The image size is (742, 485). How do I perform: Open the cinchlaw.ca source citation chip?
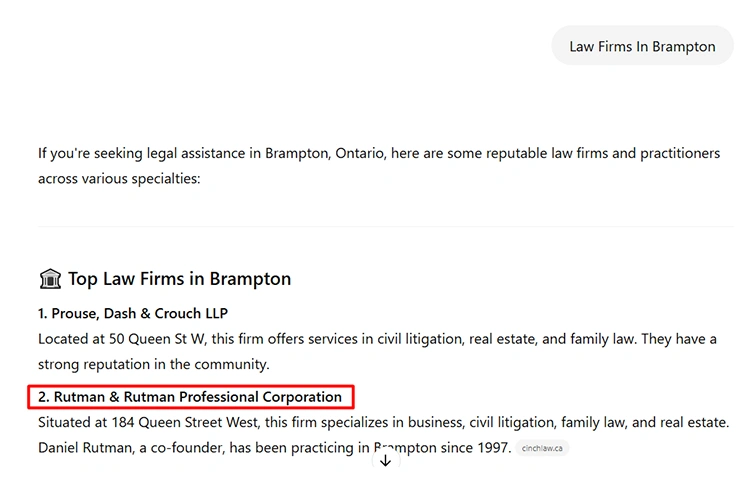(x=543, y=448)
